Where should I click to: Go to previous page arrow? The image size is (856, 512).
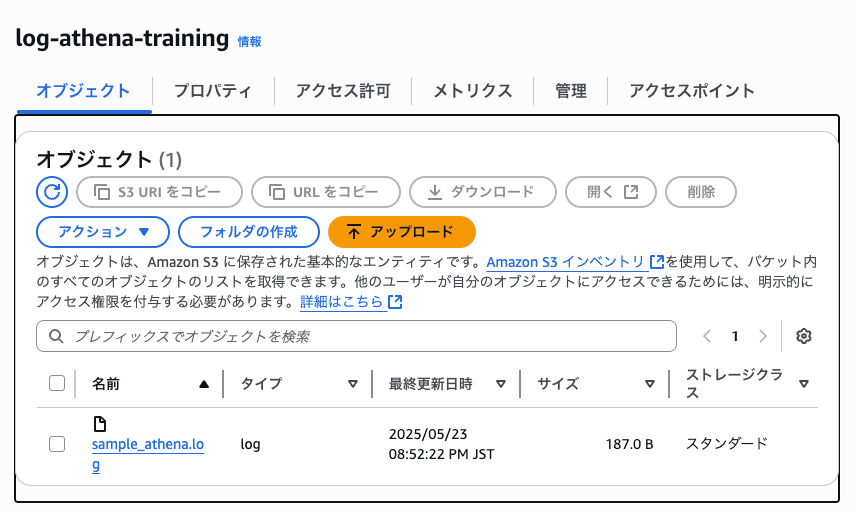coord(707,336)
